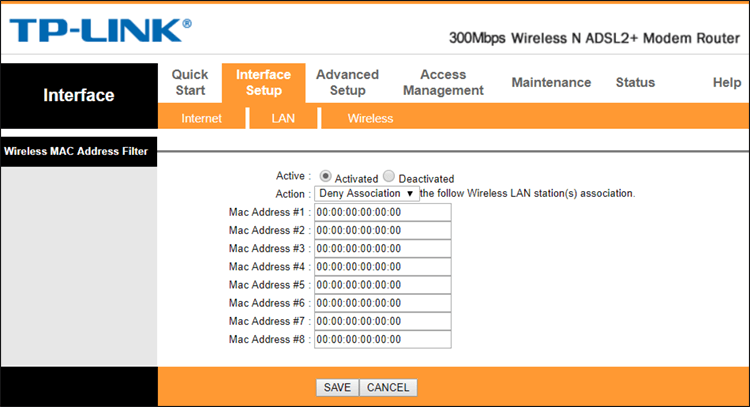Open the Internet submenu

(201, 118)
